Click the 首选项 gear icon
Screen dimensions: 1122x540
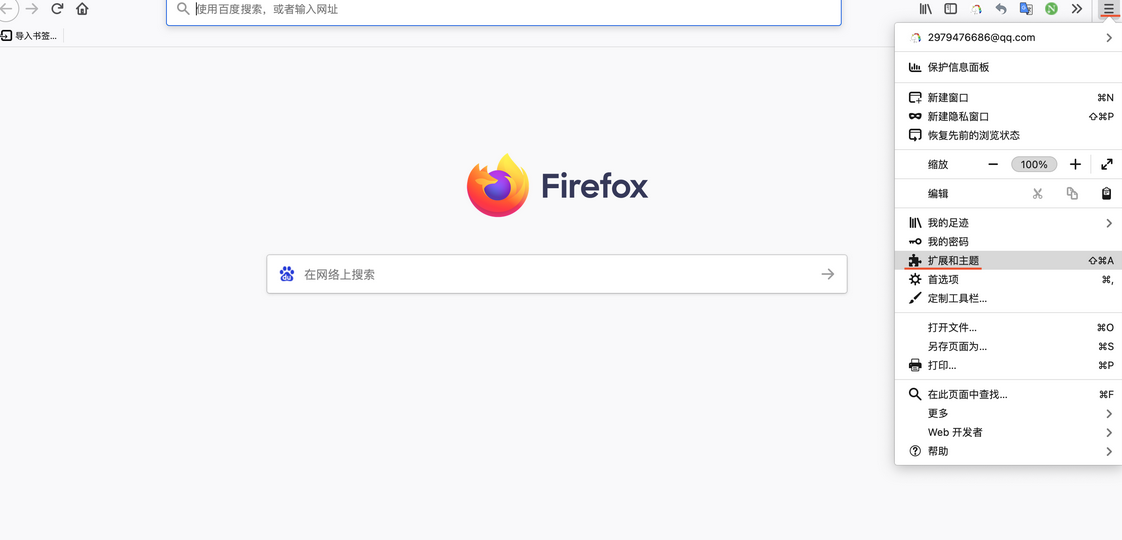[x=914, y=280]
